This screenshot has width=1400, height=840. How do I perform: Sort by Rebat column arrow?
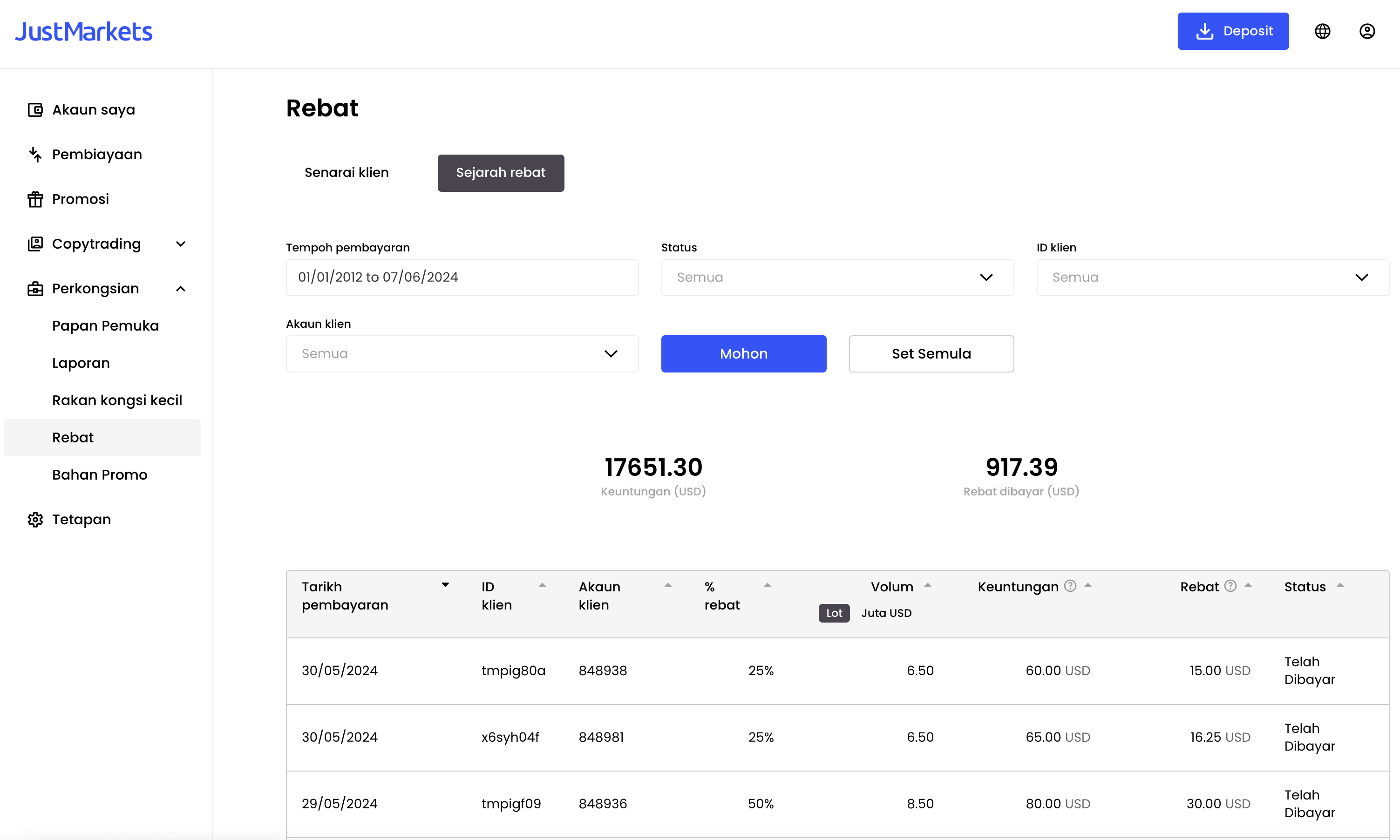(1248, 585)
